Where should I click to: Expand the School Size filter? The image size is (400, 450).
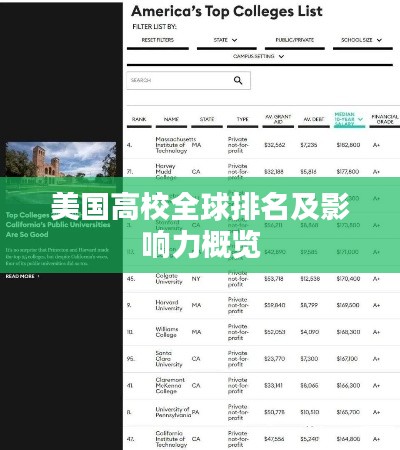[362, 40]
